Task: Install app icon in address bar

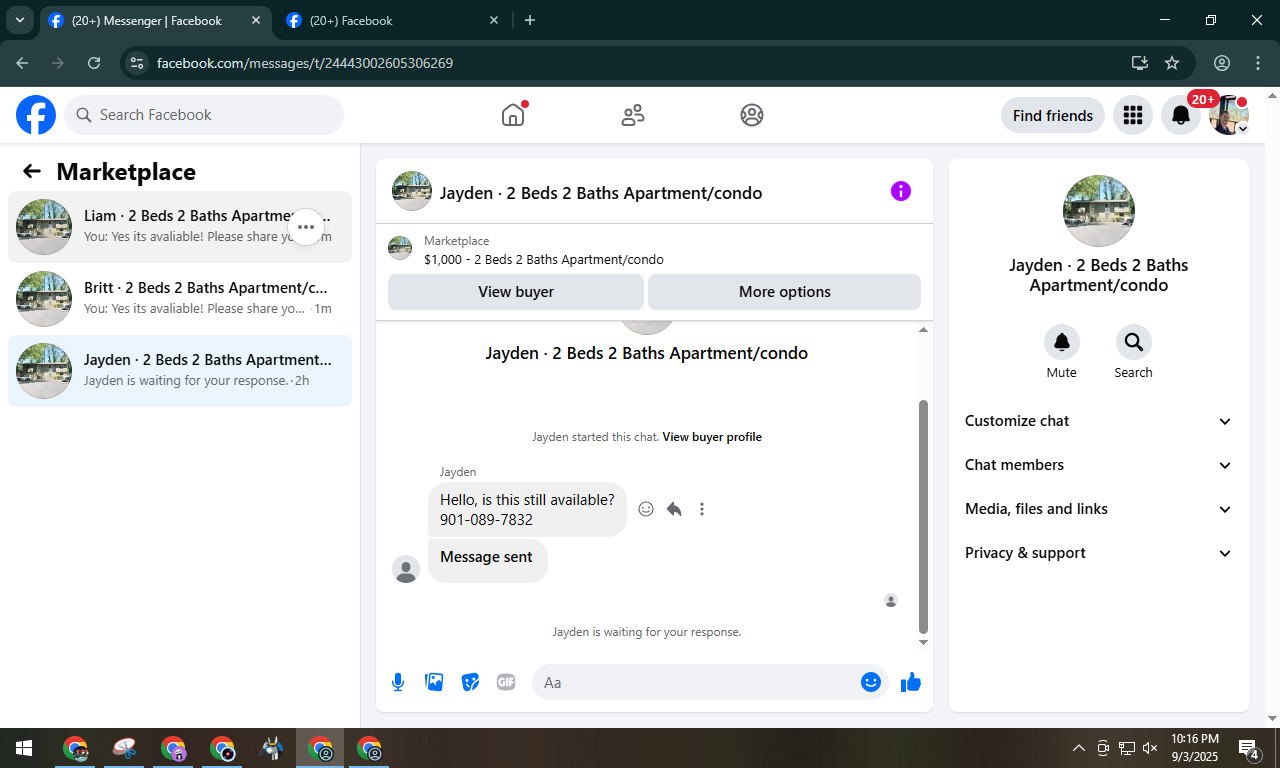Action: point(1139,63)
